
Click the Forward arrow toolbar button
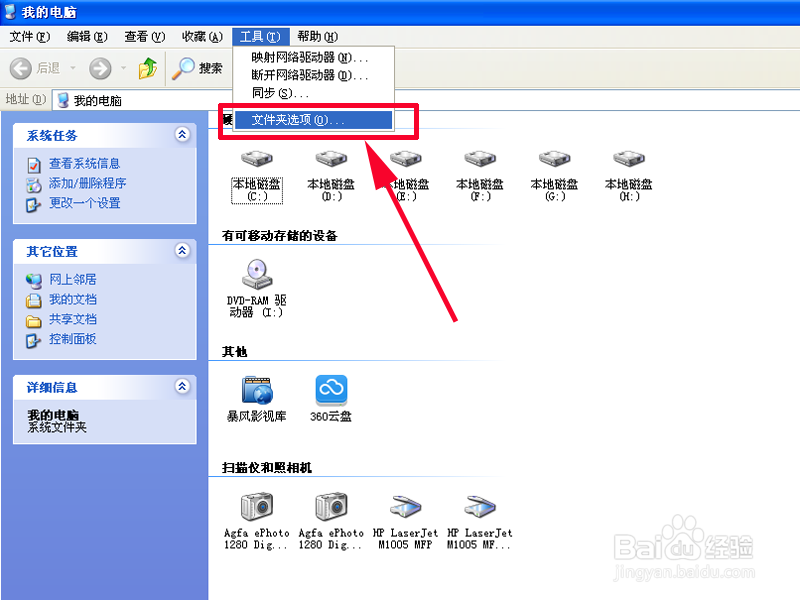coord(100,68)
